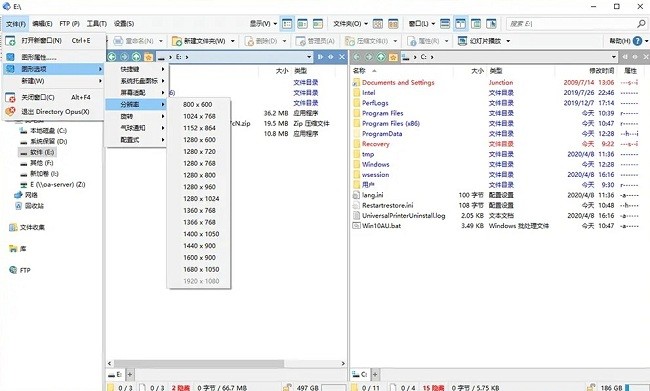Open the 快捷键 submenu
This screenshot has width=650, height=391.
[136, 69]
